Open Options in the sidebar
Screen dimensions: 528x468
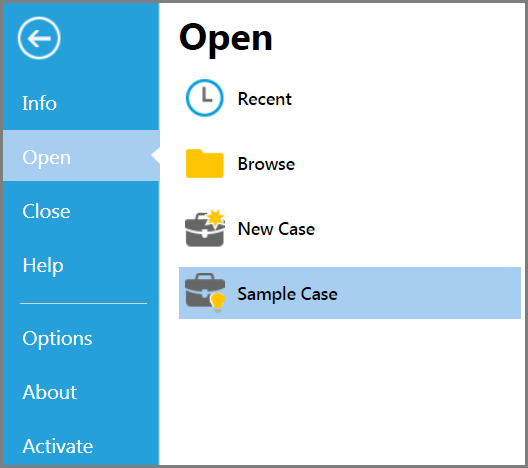(x=57, y=339)
